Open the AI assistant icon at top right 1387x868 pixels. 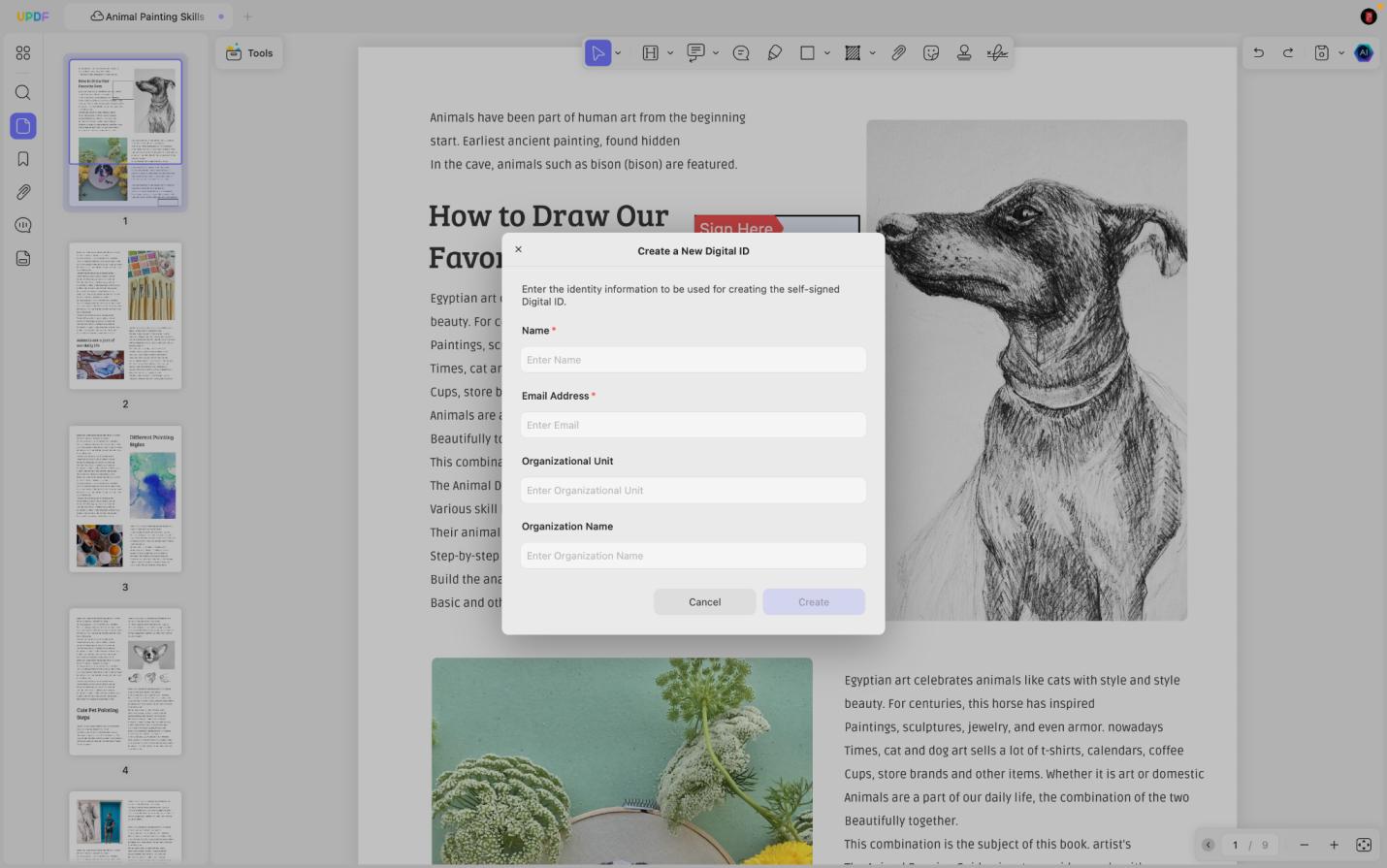point(1364,53)
